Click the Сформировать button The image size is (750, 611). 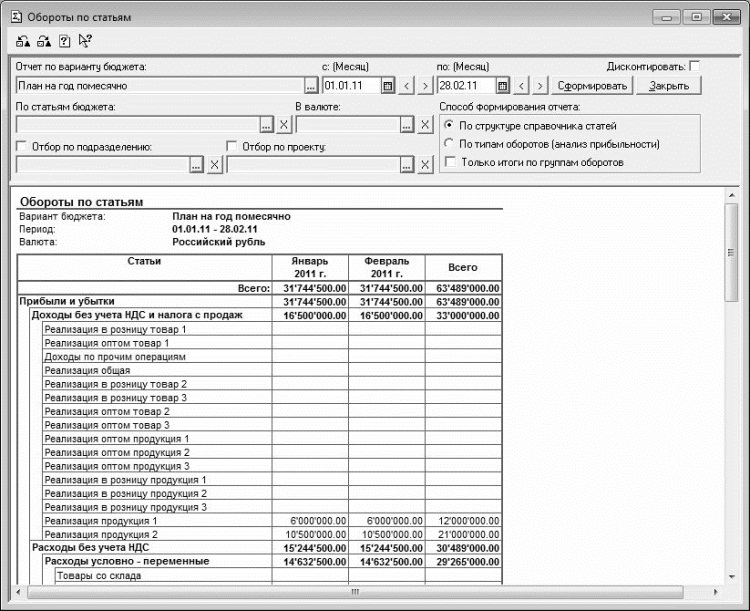[x=592, y=86]
